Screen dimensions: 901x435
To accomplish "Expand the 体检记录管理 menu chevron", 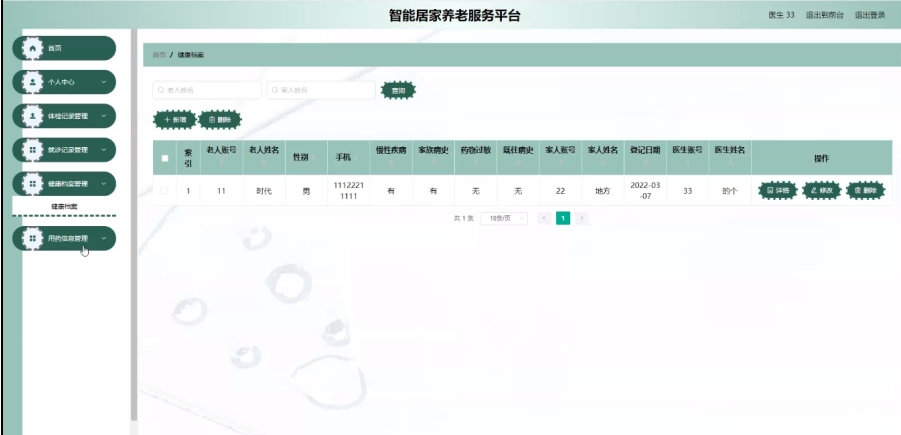I will (103, 116).
